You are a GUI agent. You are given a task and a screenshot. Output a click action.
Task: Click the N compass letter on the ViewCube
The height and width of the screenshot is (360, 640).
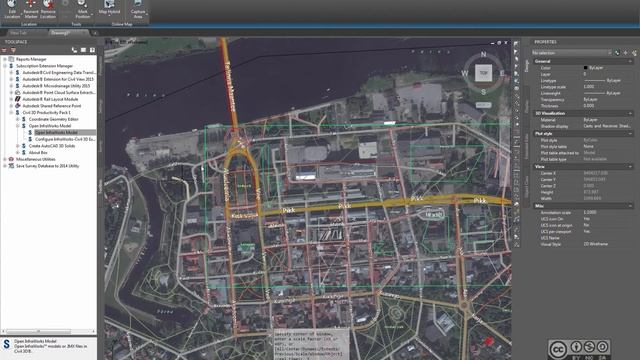(x=484, y=54)
